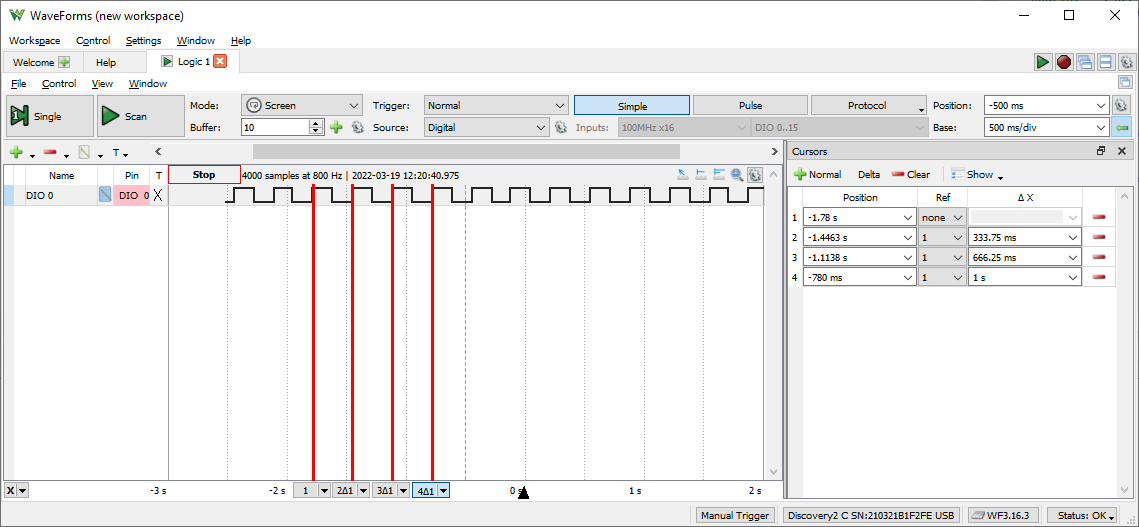Click the green Run All instruments icon
Screen dimensions: 1139x527
coord(1042,63)
